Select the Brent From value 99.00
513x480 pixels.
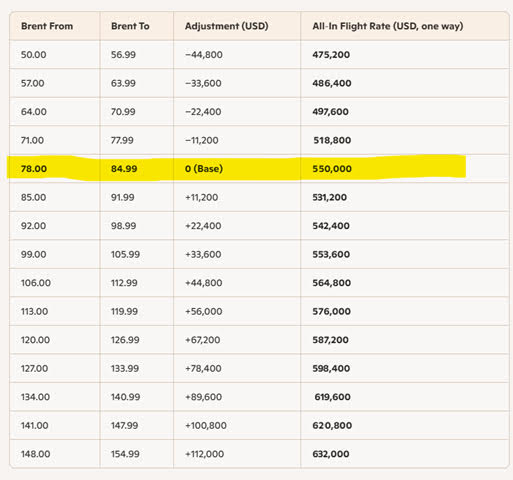pos(34,254)
